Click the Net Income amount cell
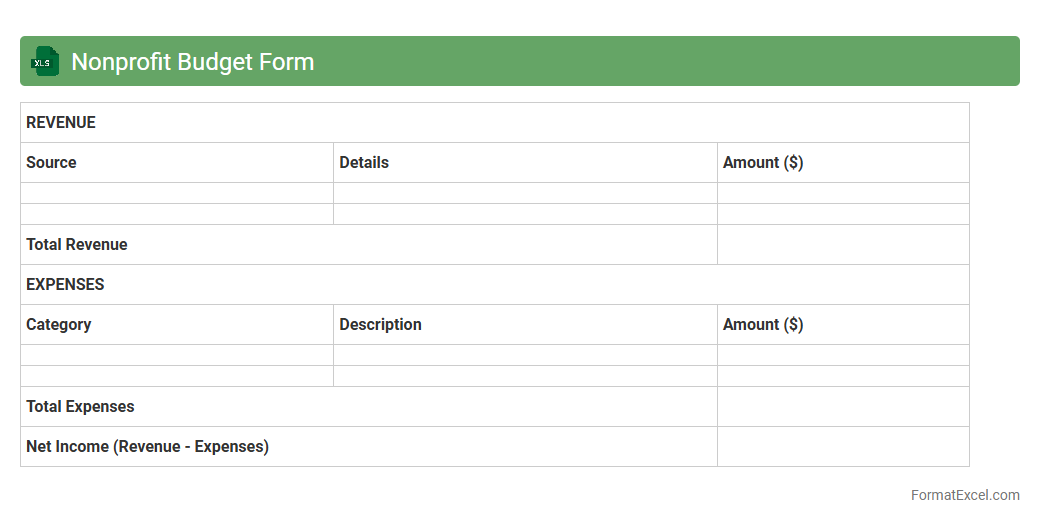Image resolution: width=1040 pixels, height=524 pixels. coord(842,447)
